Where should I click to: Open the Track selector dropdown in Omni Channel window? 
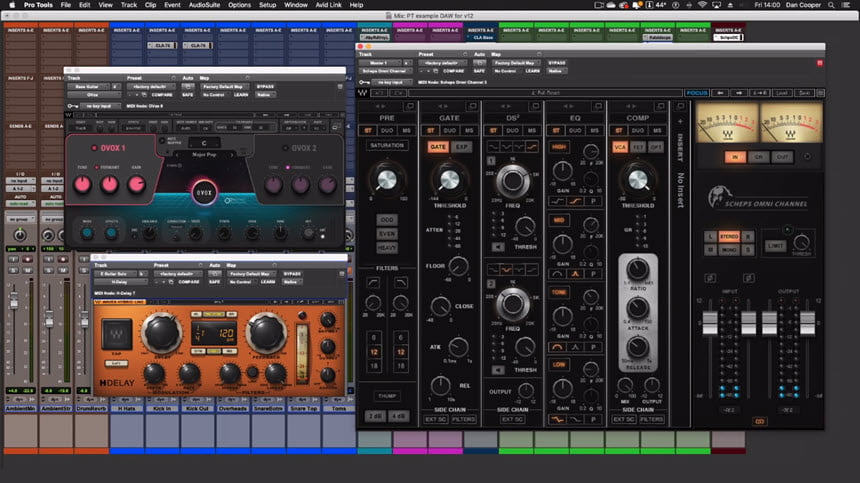click(381, 63)
